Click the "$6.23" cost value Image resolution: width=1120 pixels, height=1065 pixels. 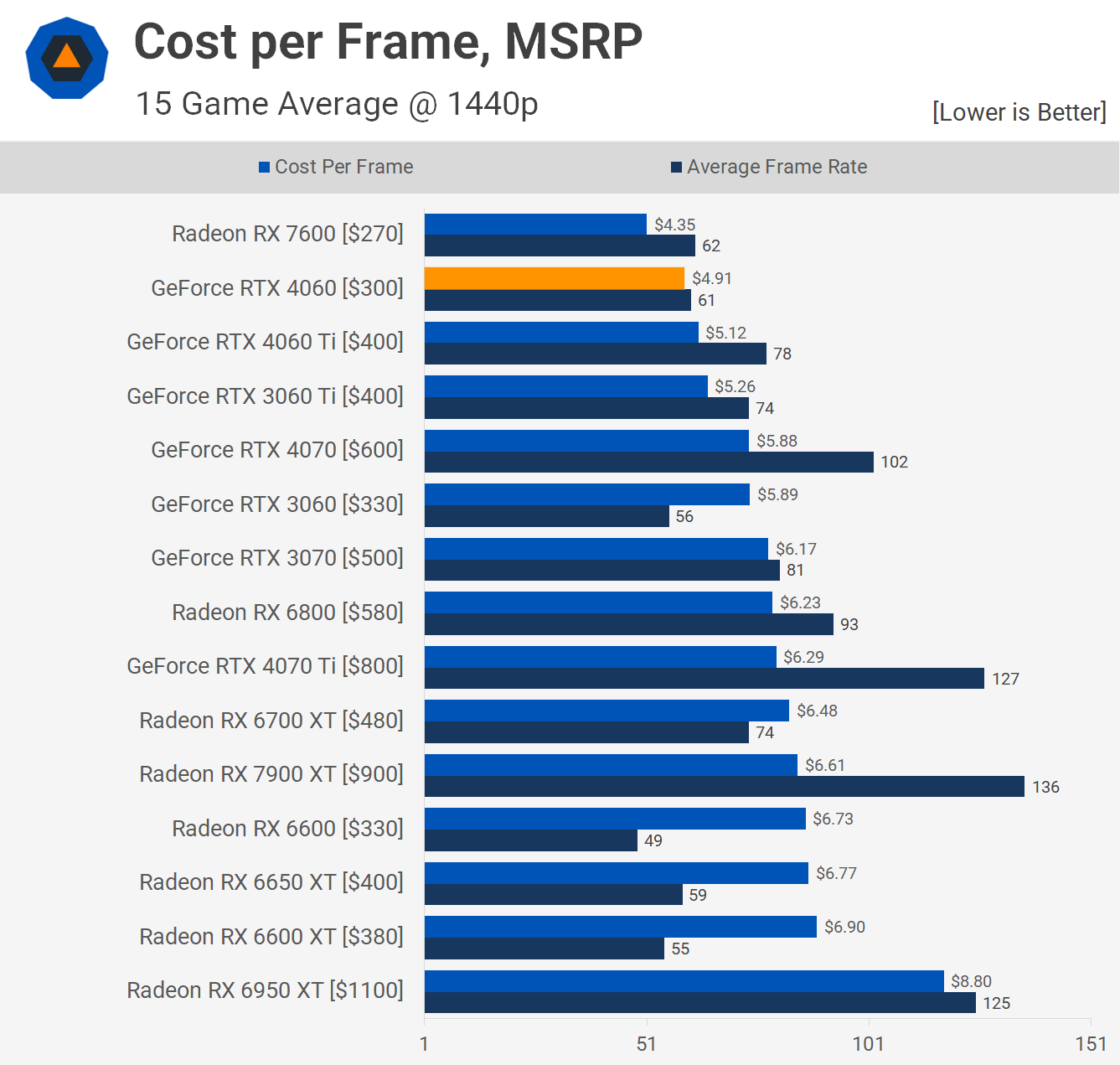[800, 602]
